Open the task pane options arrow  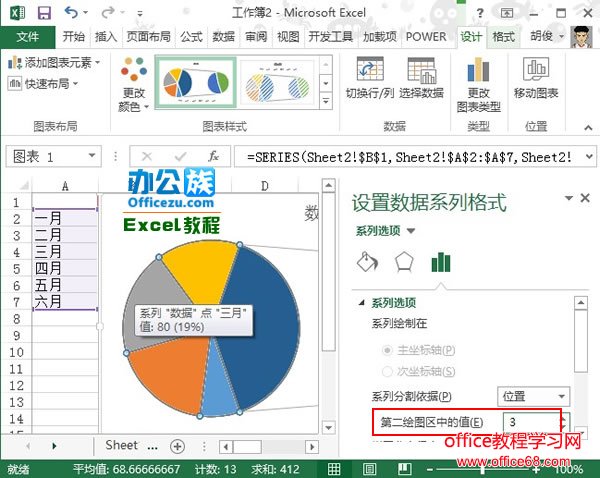[569, 198]
